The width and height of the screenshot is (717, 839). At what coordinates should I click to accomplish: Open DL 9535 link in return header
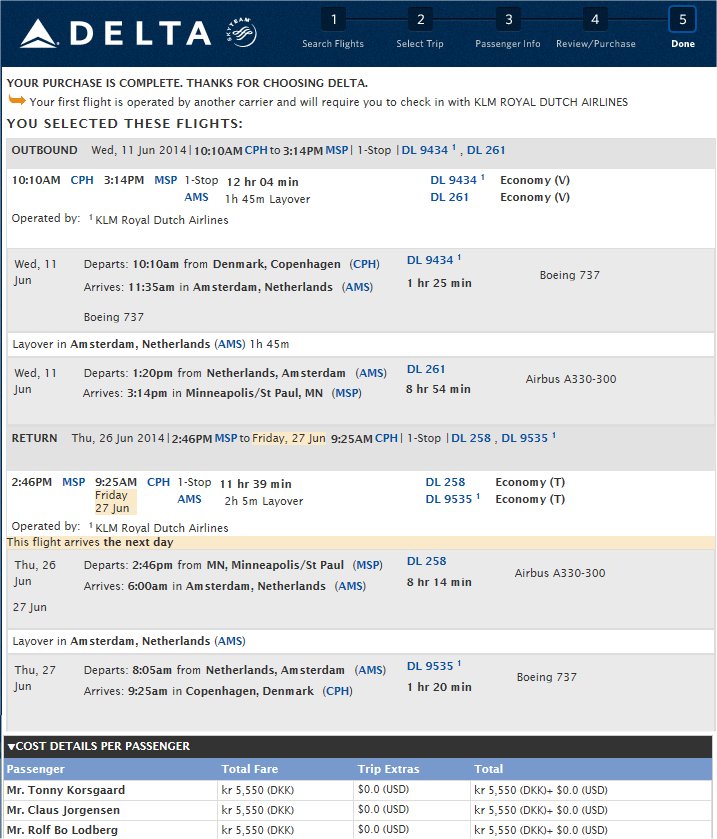[x=525, y=438]
